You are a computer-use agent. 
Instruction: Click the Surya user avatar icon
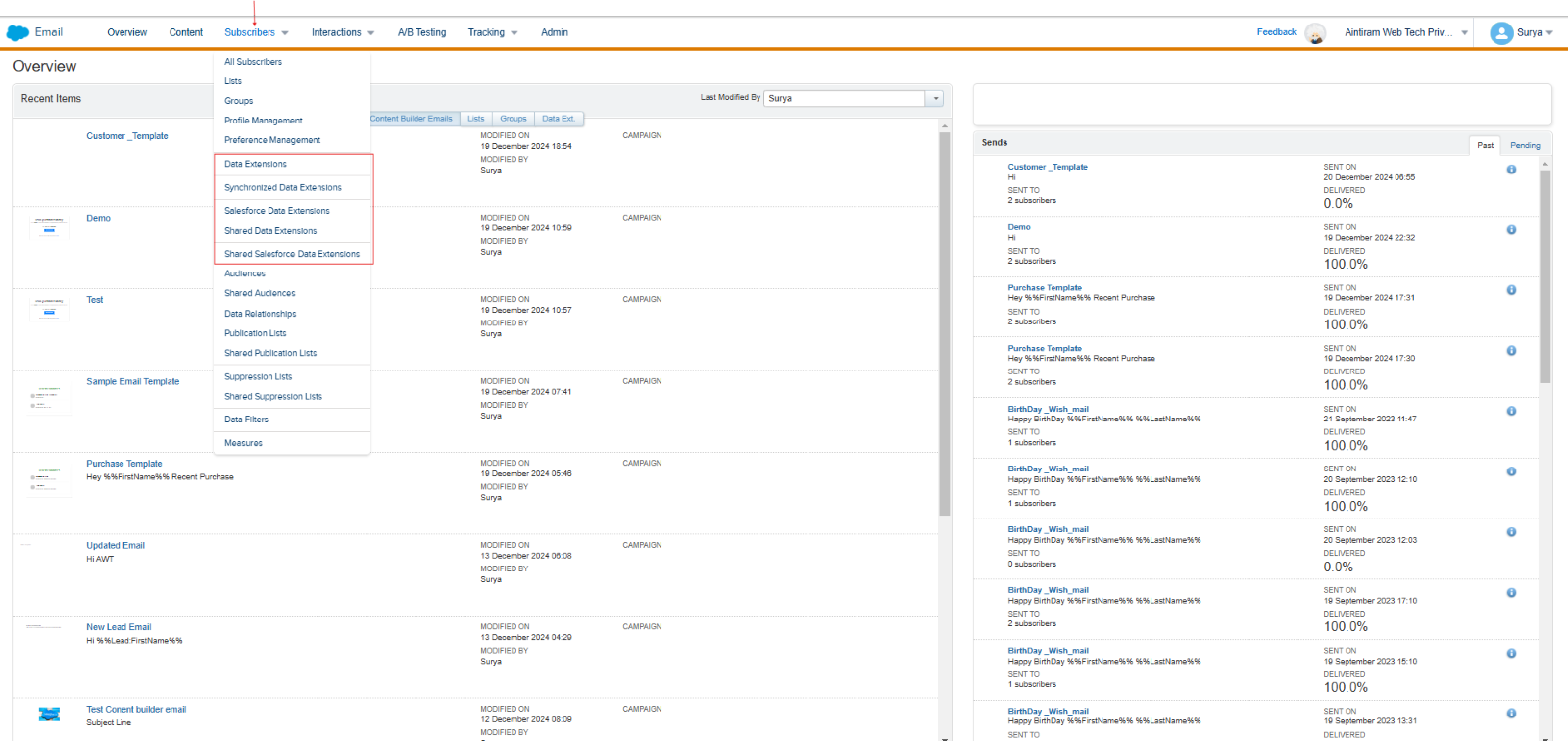pyautogui.click(x=1500, y=33)
